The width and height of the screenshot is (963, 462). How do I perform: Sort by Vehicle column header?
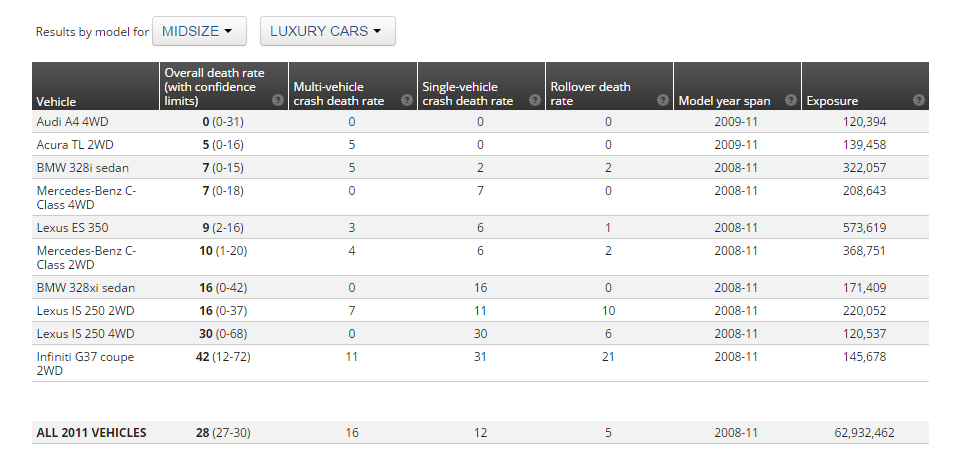coord(57,101)
